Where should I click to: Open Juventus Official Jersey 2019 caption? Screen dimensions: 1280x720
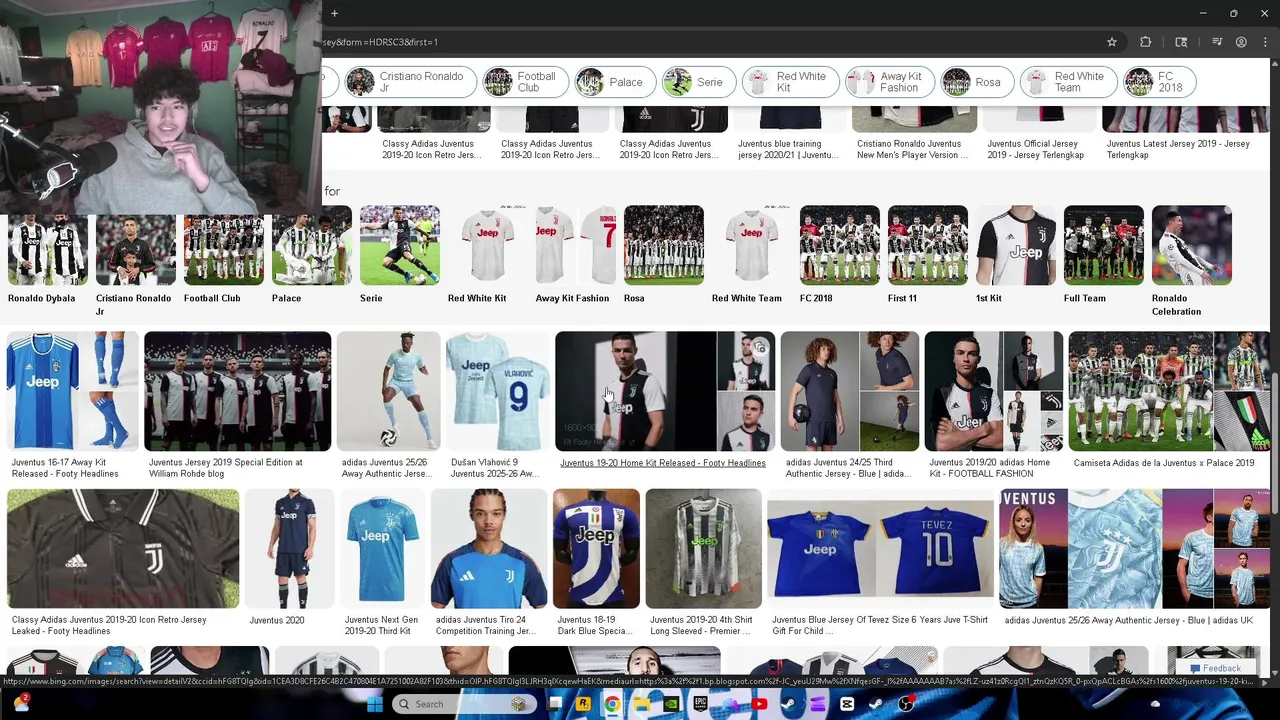tap(1035, 149)
